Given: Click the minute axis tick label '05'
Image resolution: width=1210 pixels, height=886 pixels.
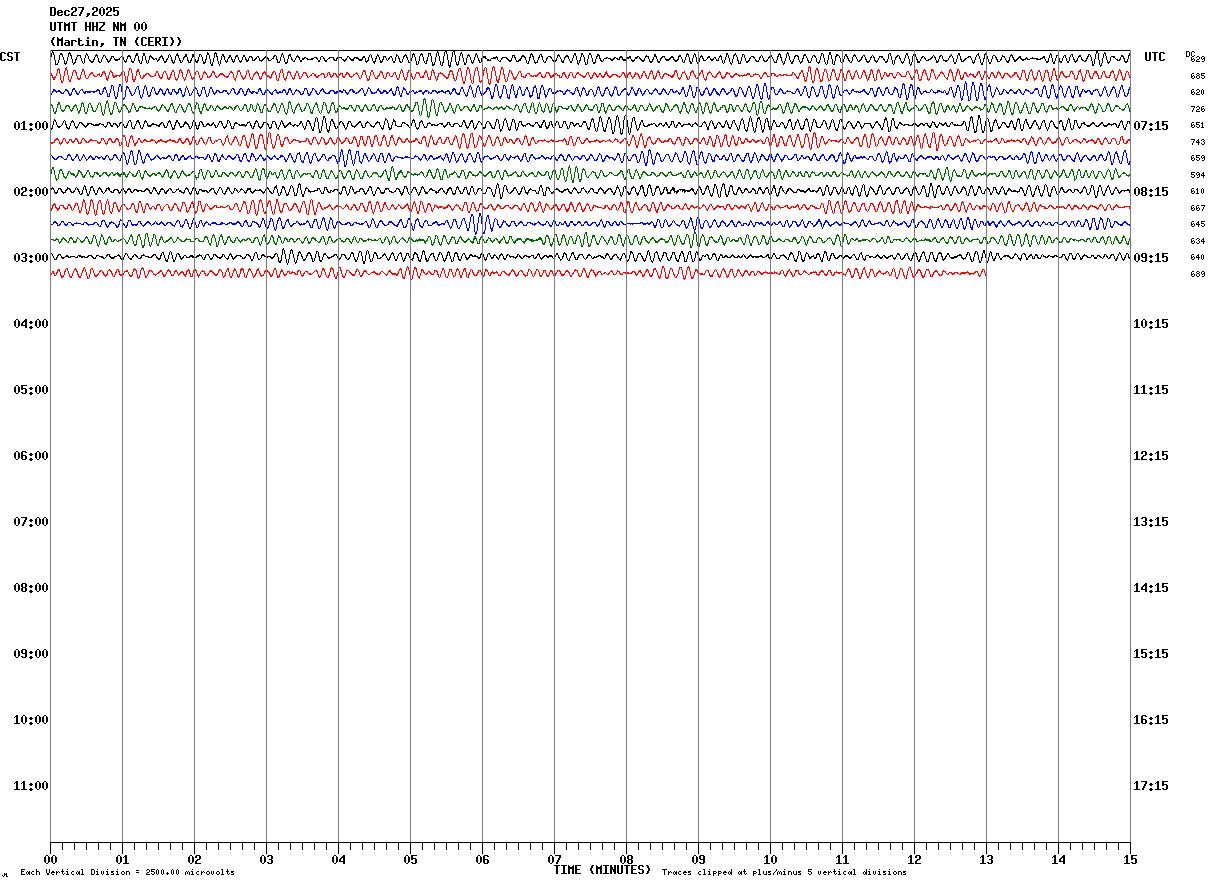Looking at the screenshot, I should coord(410,860).
